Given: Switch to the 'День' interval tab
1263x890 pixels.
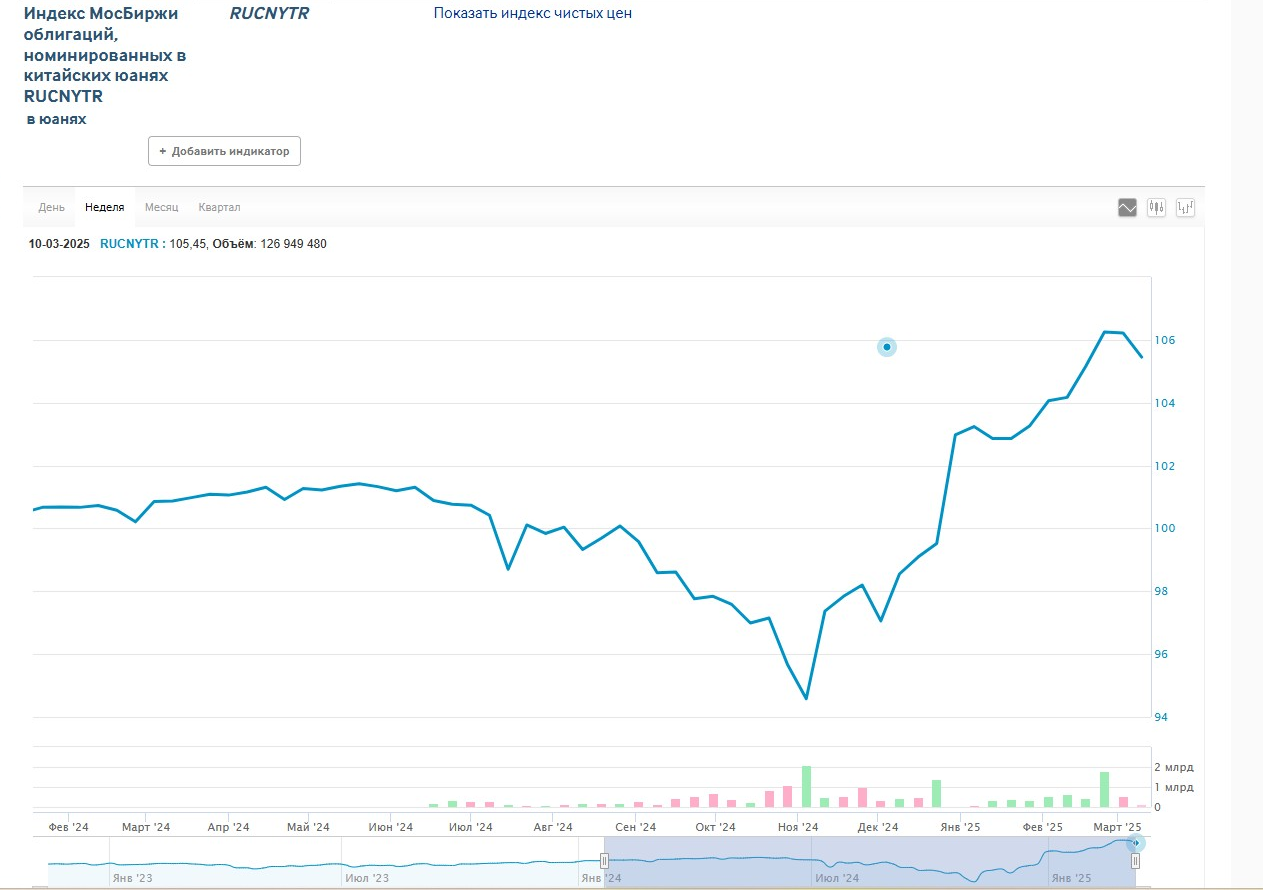Looking at the screenshot, I should 52,207.
